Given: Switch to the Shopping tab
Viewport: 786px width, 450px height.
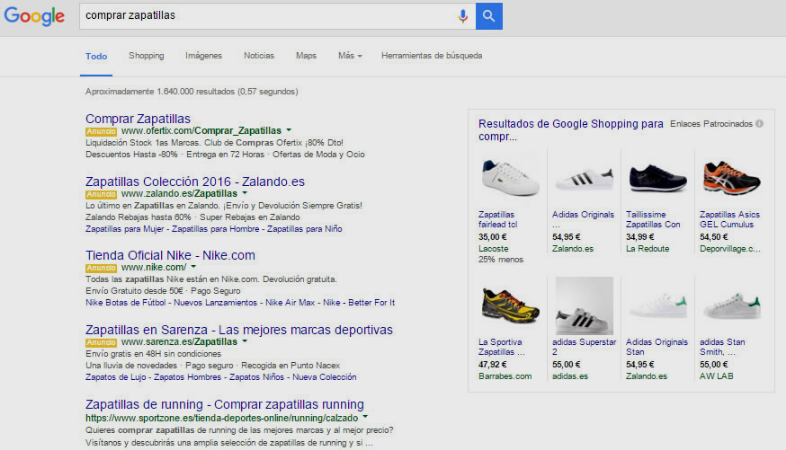Looking at the screenshot, I should click(x=146, y=56).
